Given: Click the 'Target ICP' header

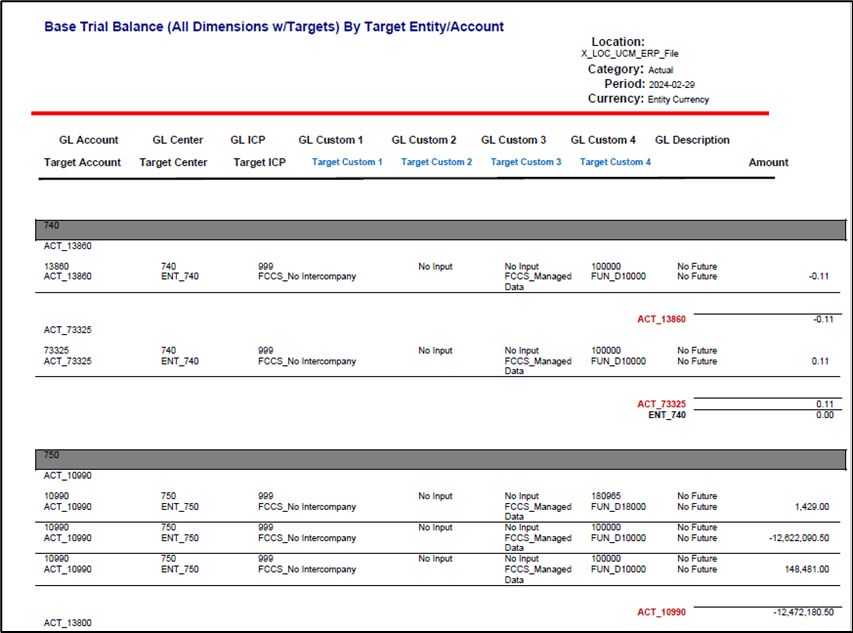Looking at the screenshot, I should pyautogui.click(x=259, y=162).
